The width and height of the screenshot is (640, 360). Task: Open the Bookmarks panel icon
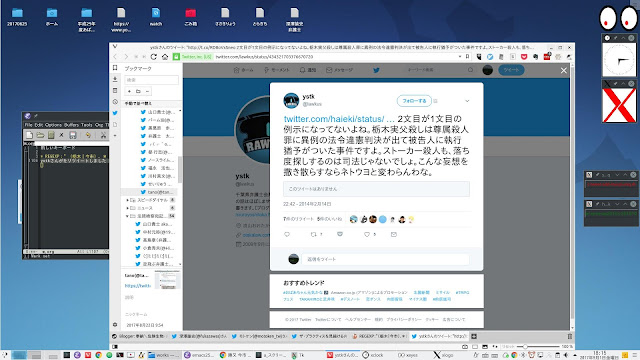(x=115, y=68)
